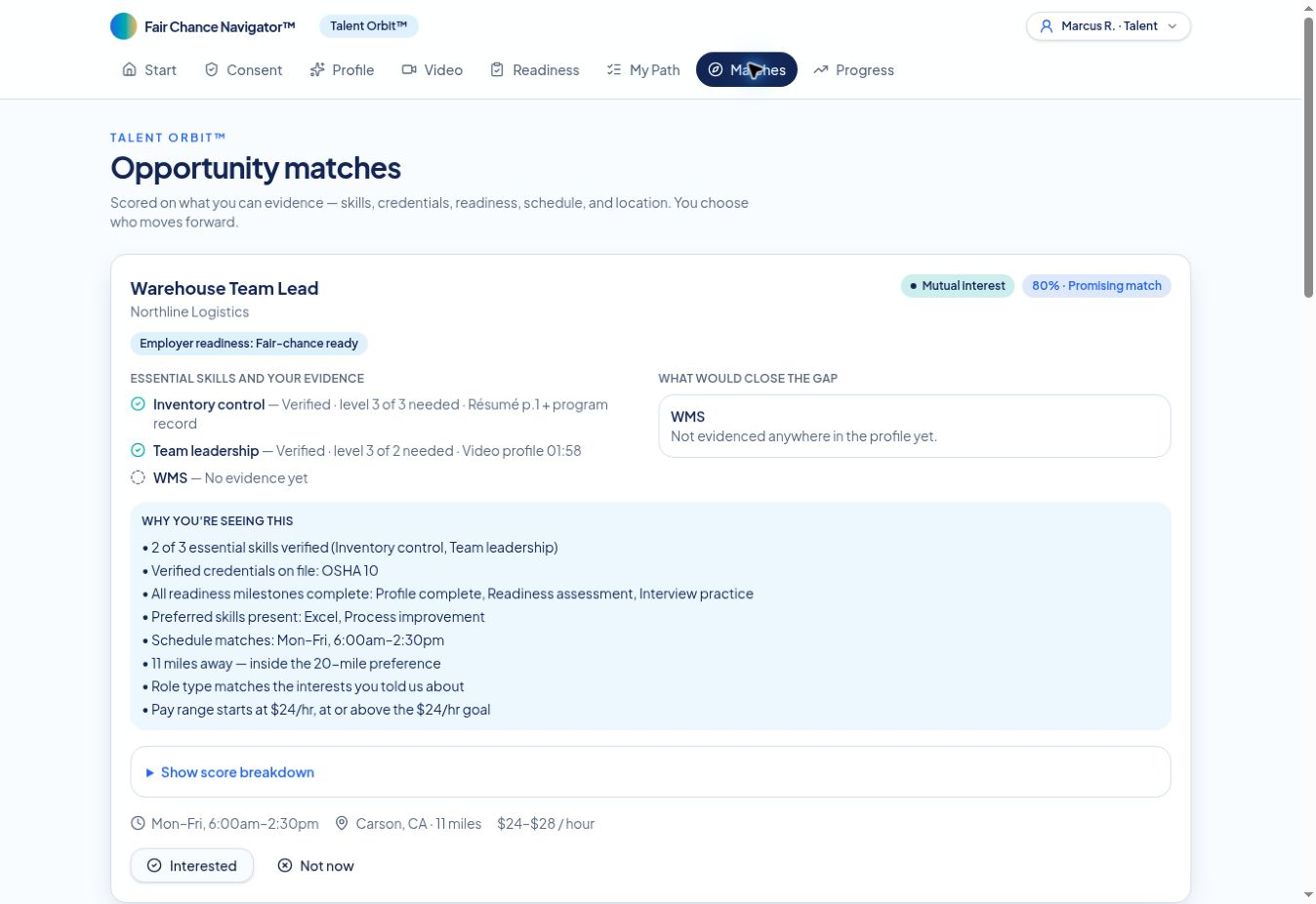Click the dashed circle icon beside WMS
This screenshot has height=904, width=1316.
(x=138, y=477)
